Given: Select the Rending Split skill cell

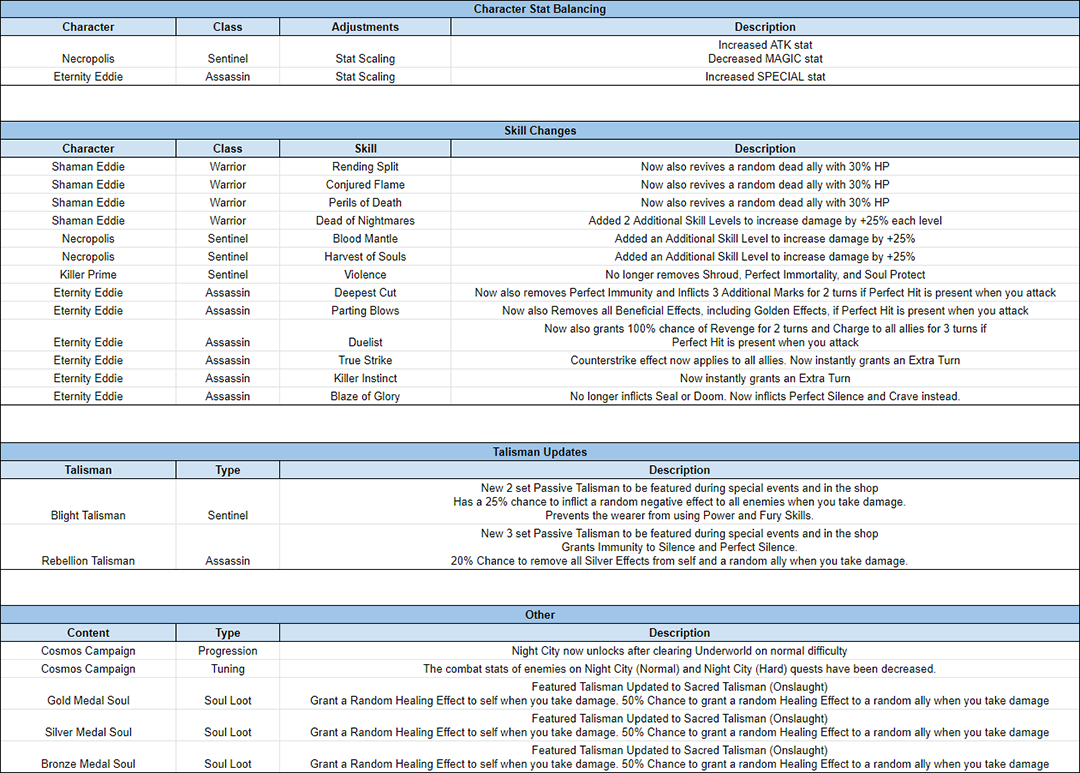Looking at the screenshot, I should tap(365, 167).
